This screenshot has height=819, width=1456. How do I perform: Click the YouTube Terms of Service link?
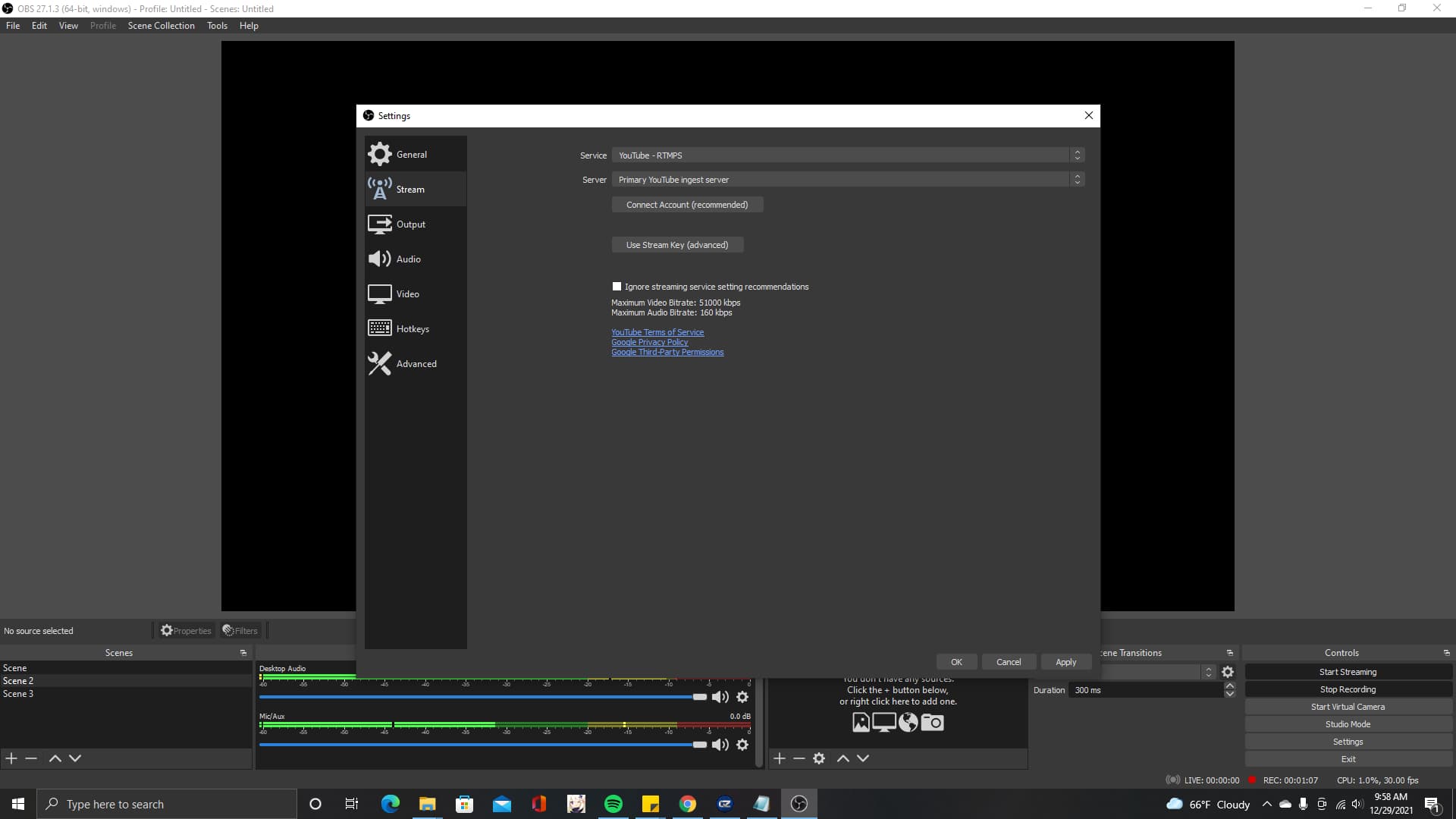click(x=658, y=332)
